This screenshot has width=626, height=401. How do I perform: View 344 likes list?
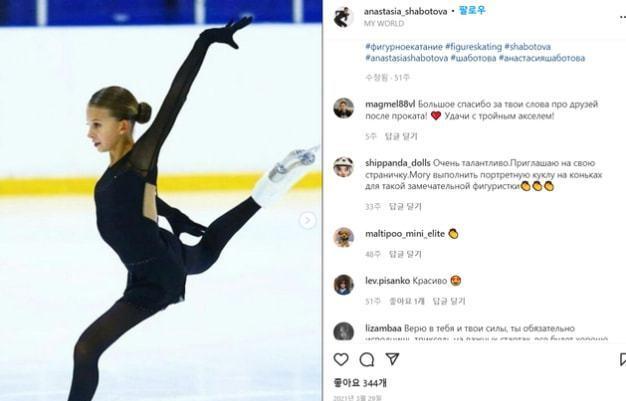tap(360, 383)
